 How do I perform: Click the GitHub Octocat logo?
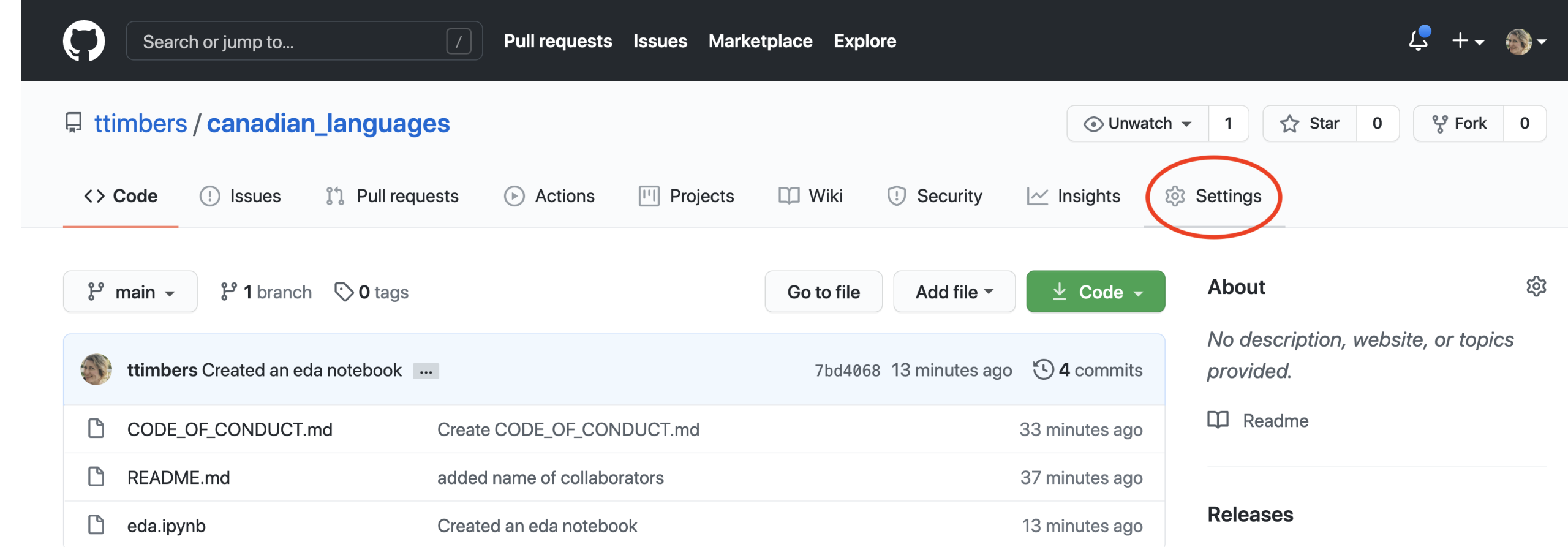pyautogui.click(x=84, y=41)
